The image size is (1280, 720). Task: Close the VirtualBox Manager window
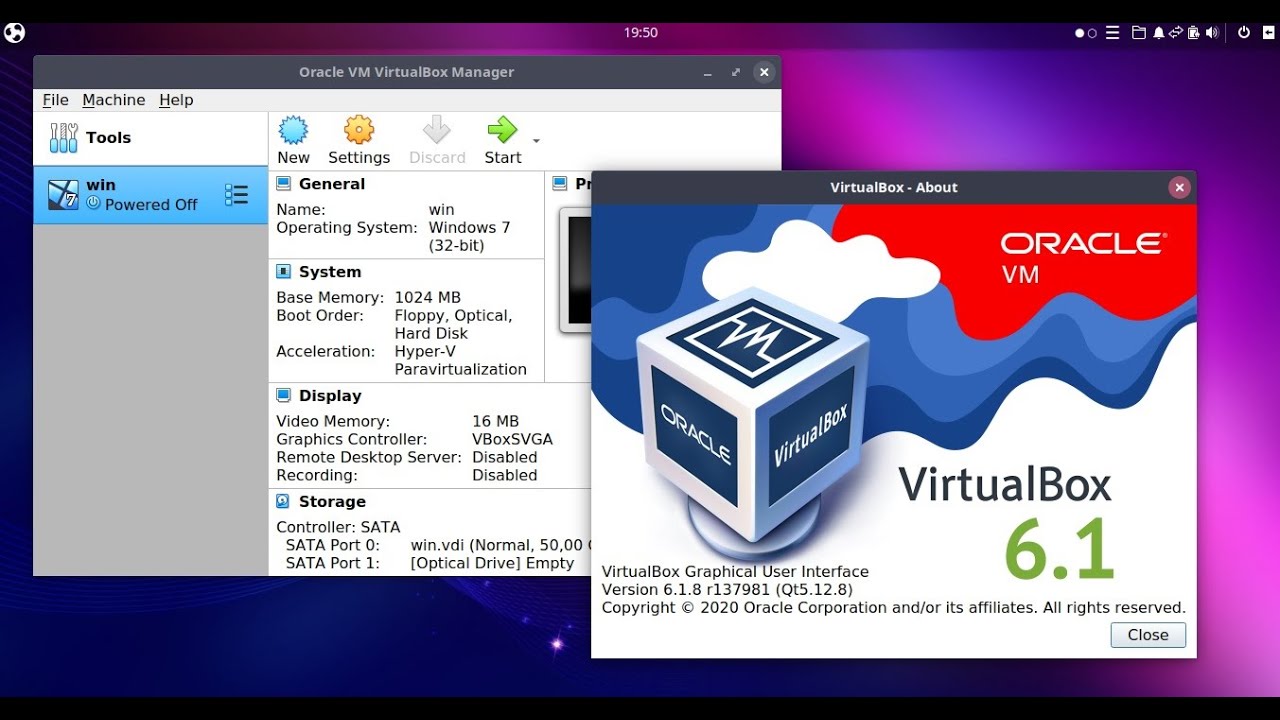coord(764,73)
